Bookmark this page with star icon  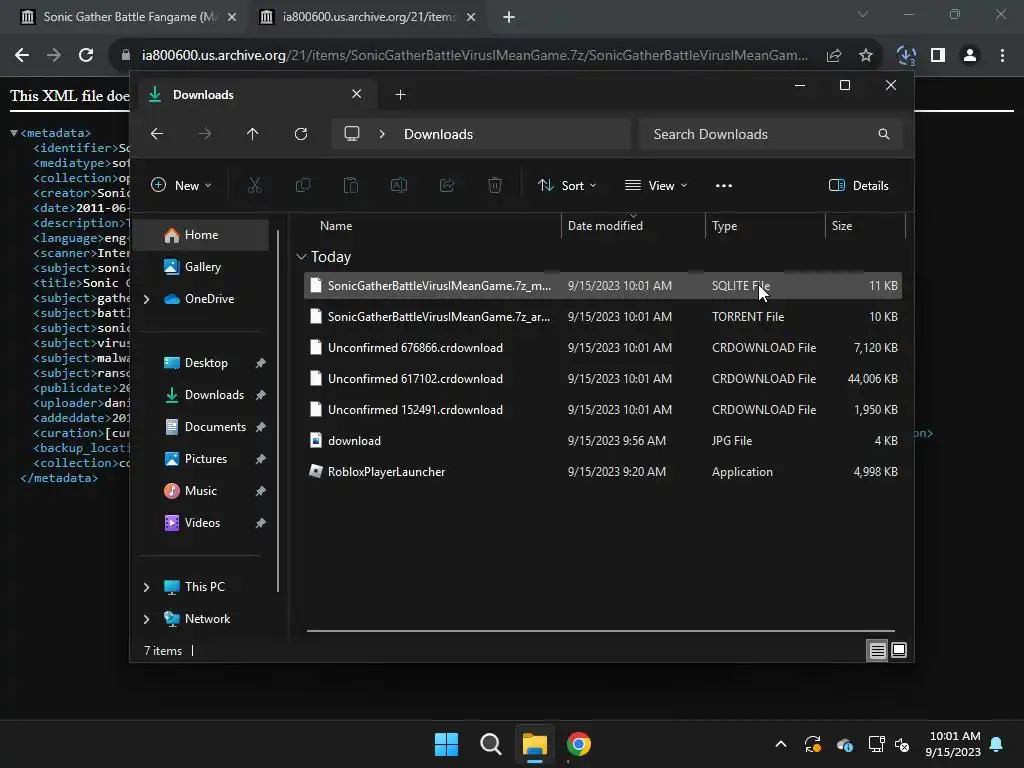[866, 56]
